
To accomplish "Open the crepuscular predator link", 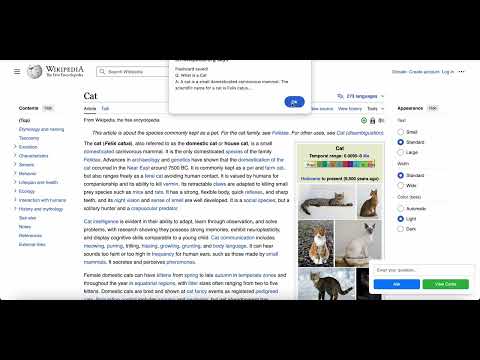I will [x=154, y=208].
